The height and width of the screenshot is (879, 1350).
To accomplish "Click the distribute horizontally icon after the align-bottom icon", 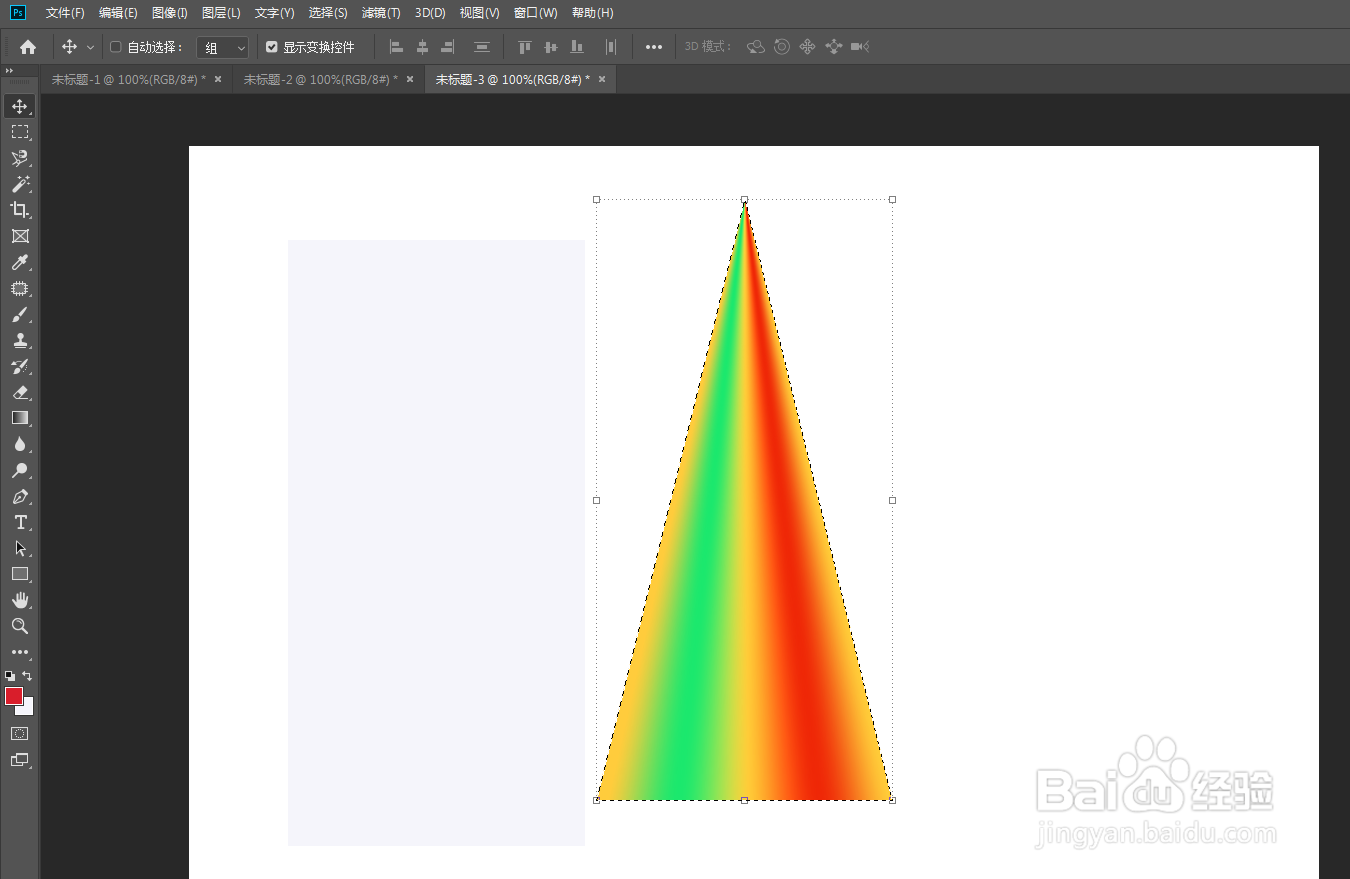I will point(611,47).
